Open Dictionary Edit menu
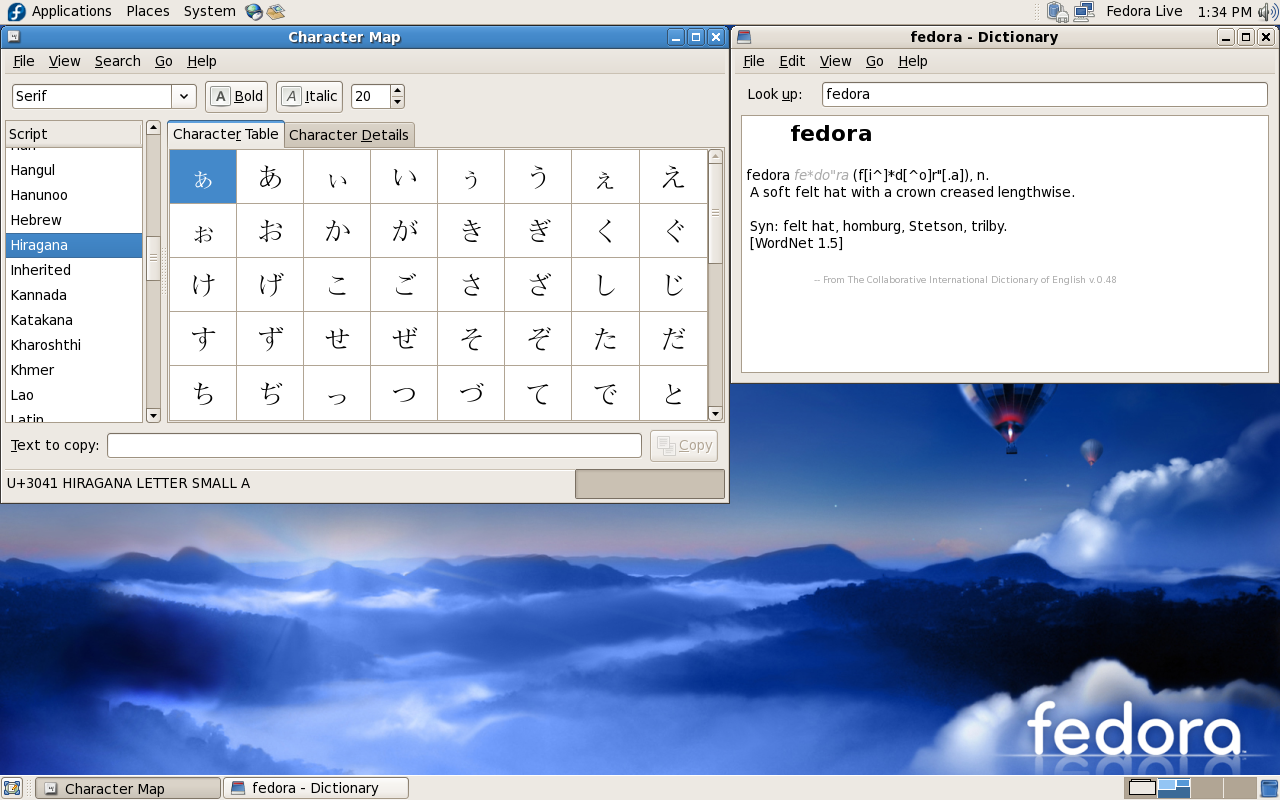 (x=792, y=61)
